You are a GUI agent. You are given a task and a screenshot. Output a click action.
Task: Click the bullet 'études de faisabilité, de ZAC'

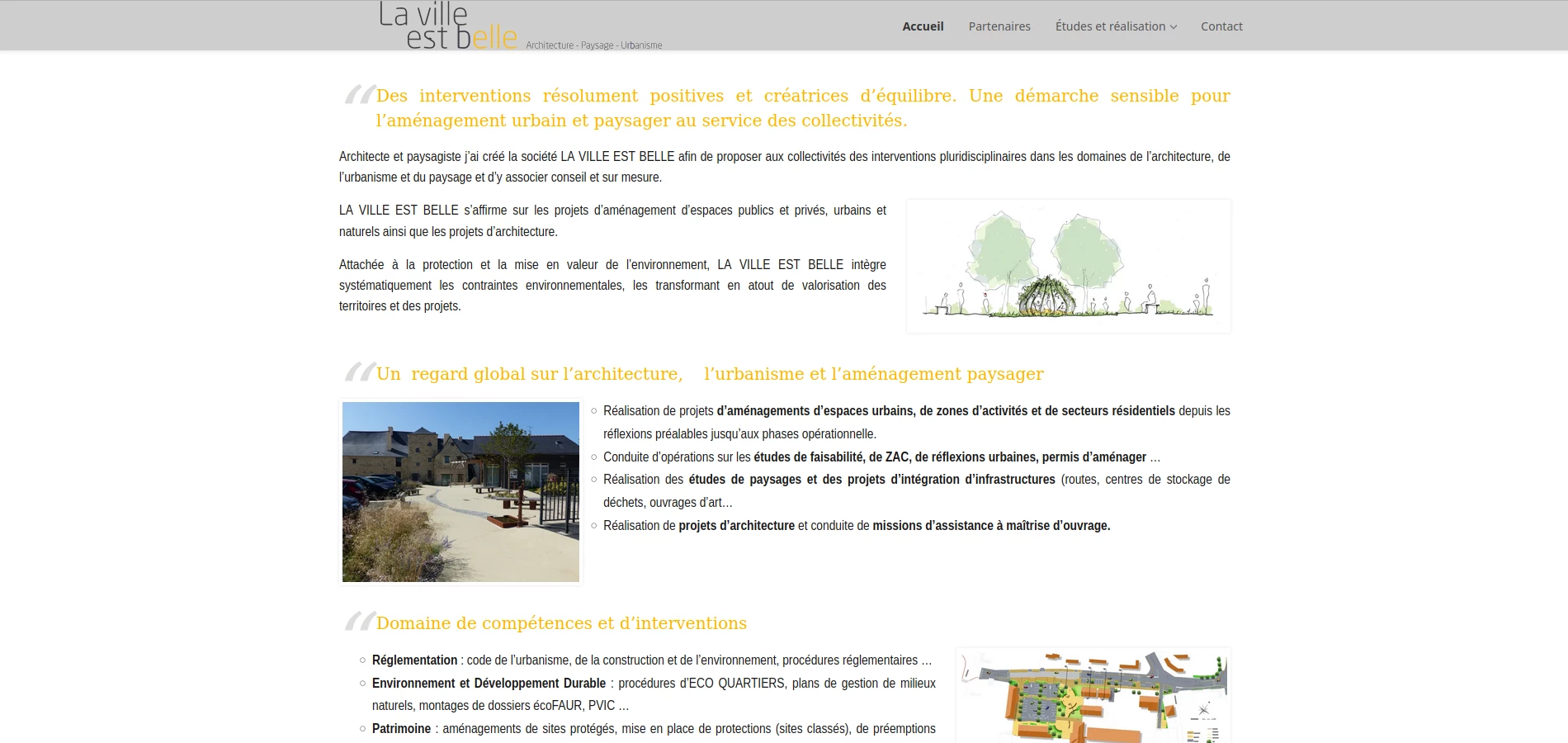950,457
